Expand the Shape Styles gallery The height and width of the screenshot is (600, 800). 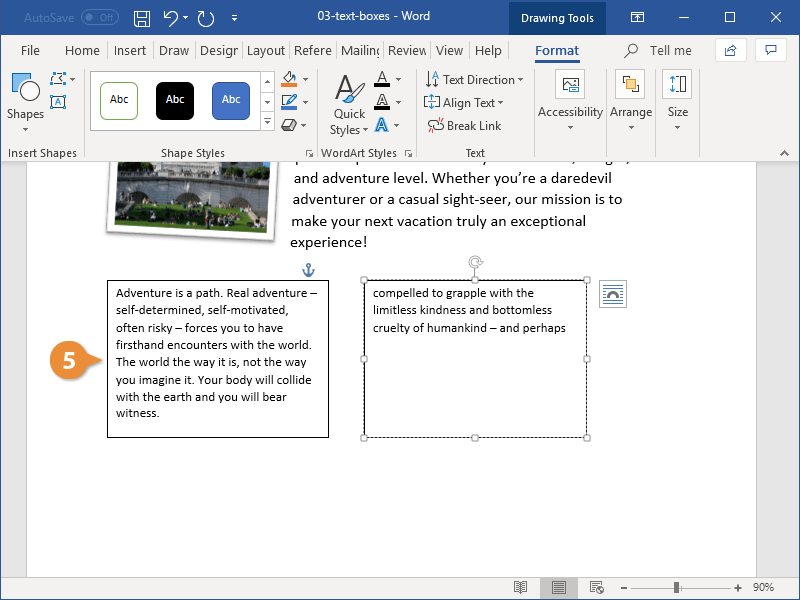pos(266,121)
